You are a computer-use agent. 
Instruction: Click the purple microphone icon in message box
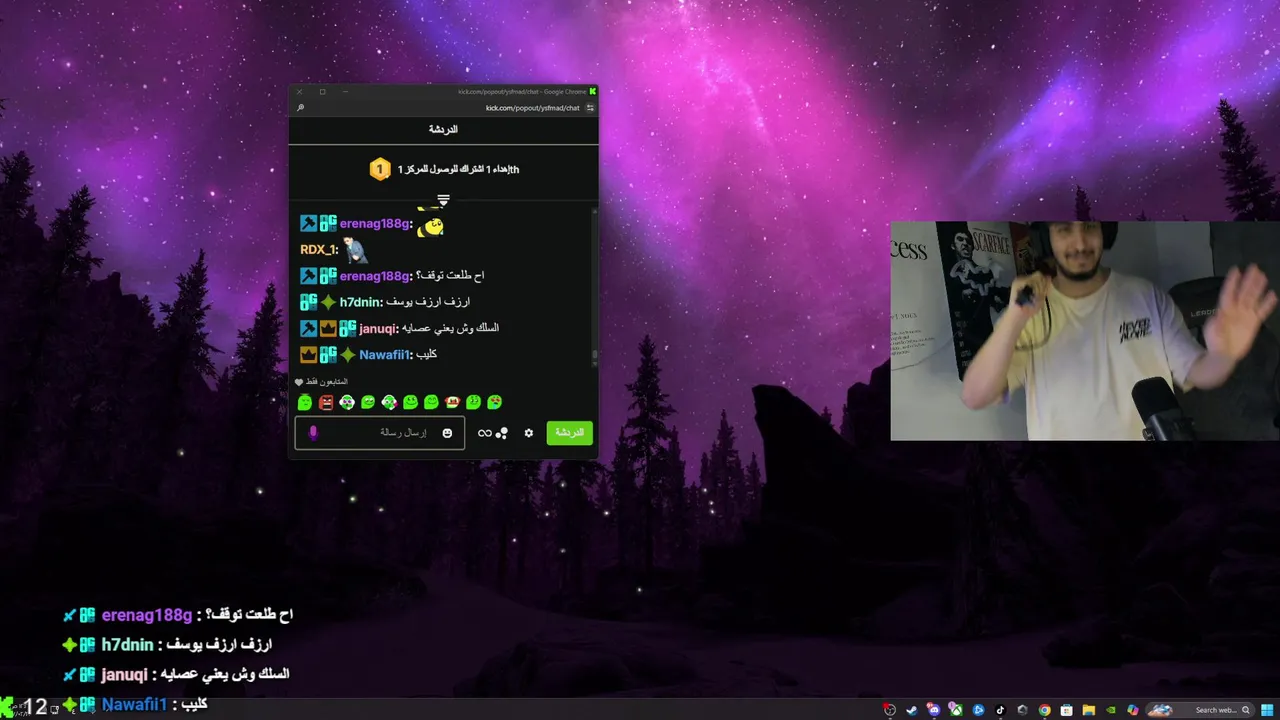pos(313,433)
